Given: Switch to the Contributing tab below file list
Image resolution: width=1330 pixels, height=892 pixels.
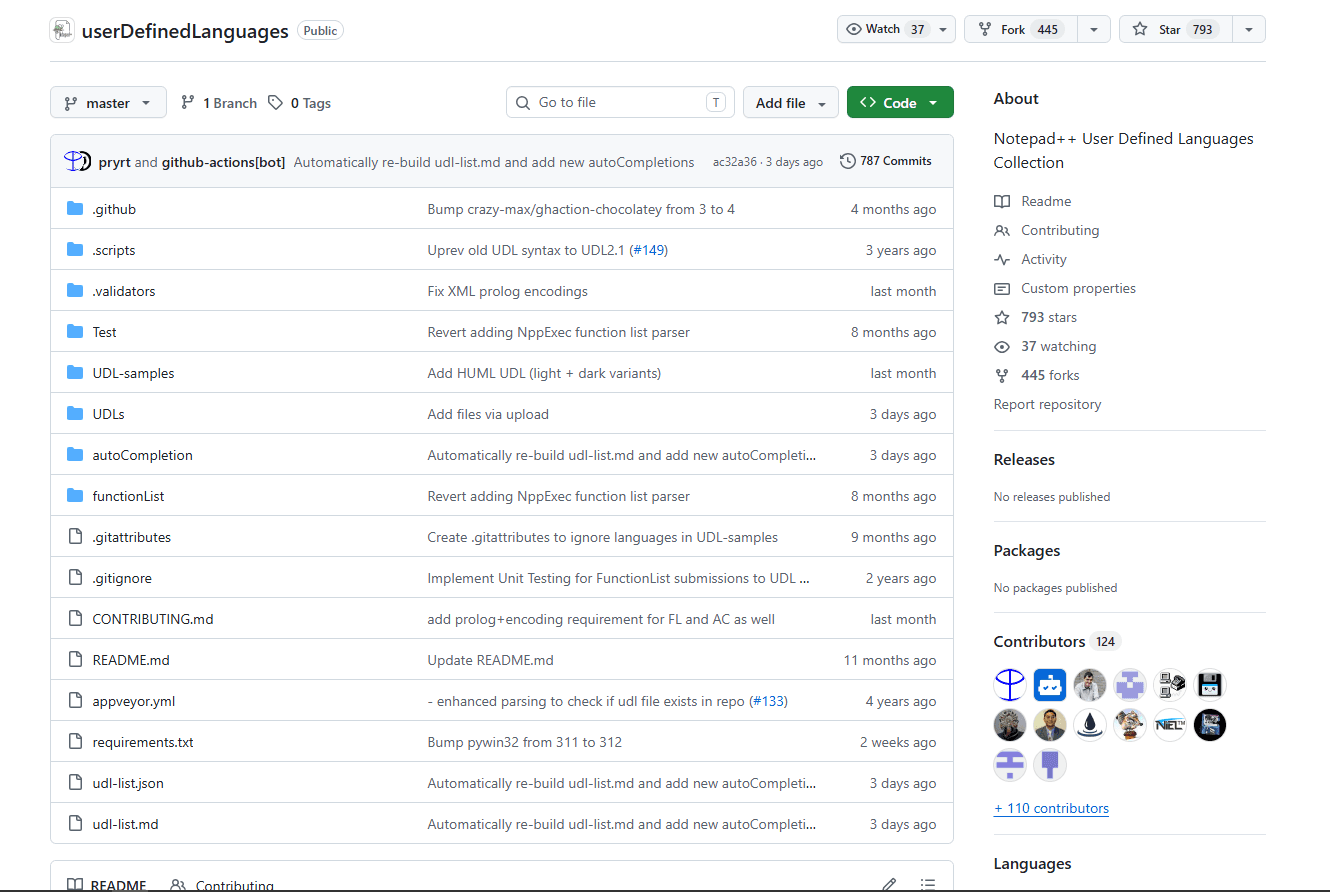Looking at the screenshot, I should click(x=222, y=885).
